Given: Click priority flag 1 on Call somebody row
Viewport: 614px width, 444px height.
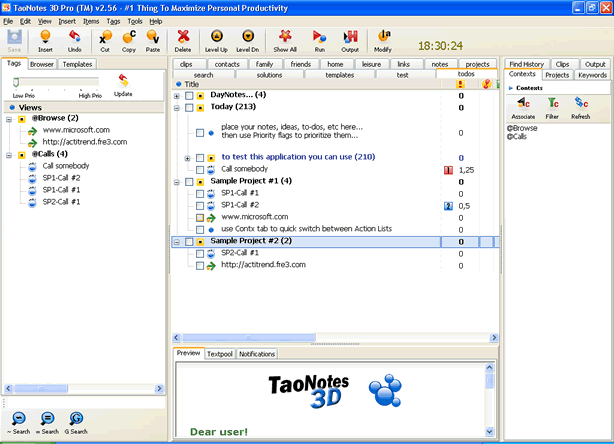Looking at the screenshot, I should pyautogui.click(x=448, y=170).
